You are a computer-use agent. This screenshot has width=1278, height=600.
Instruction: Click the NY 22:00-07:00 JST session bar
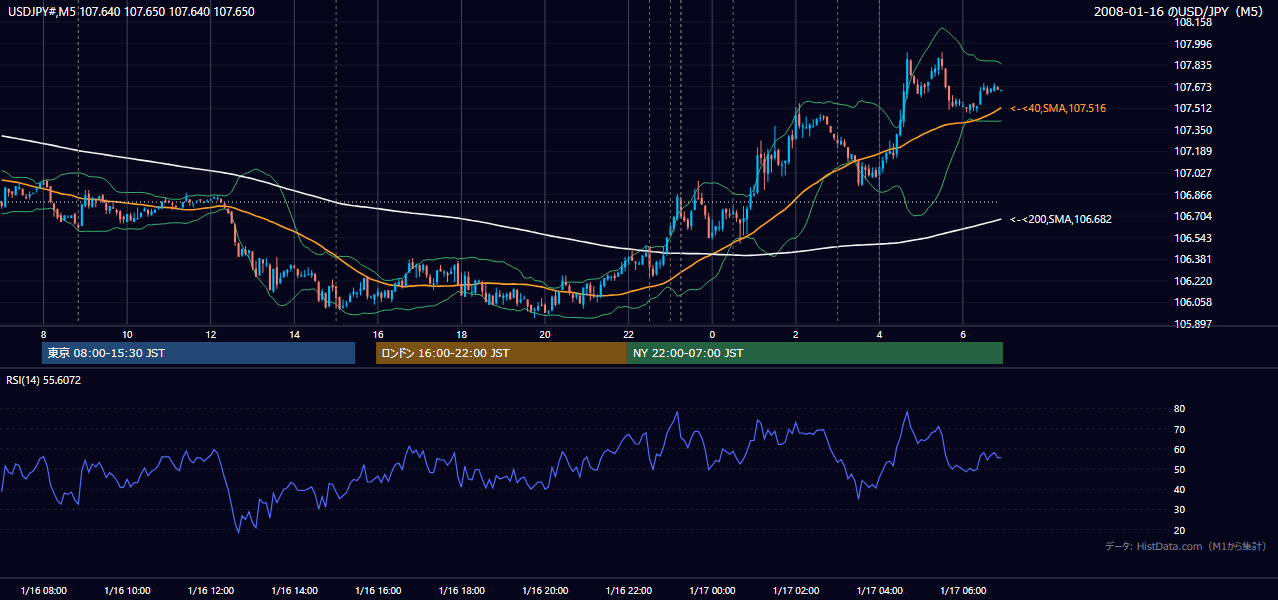[815, 353]
